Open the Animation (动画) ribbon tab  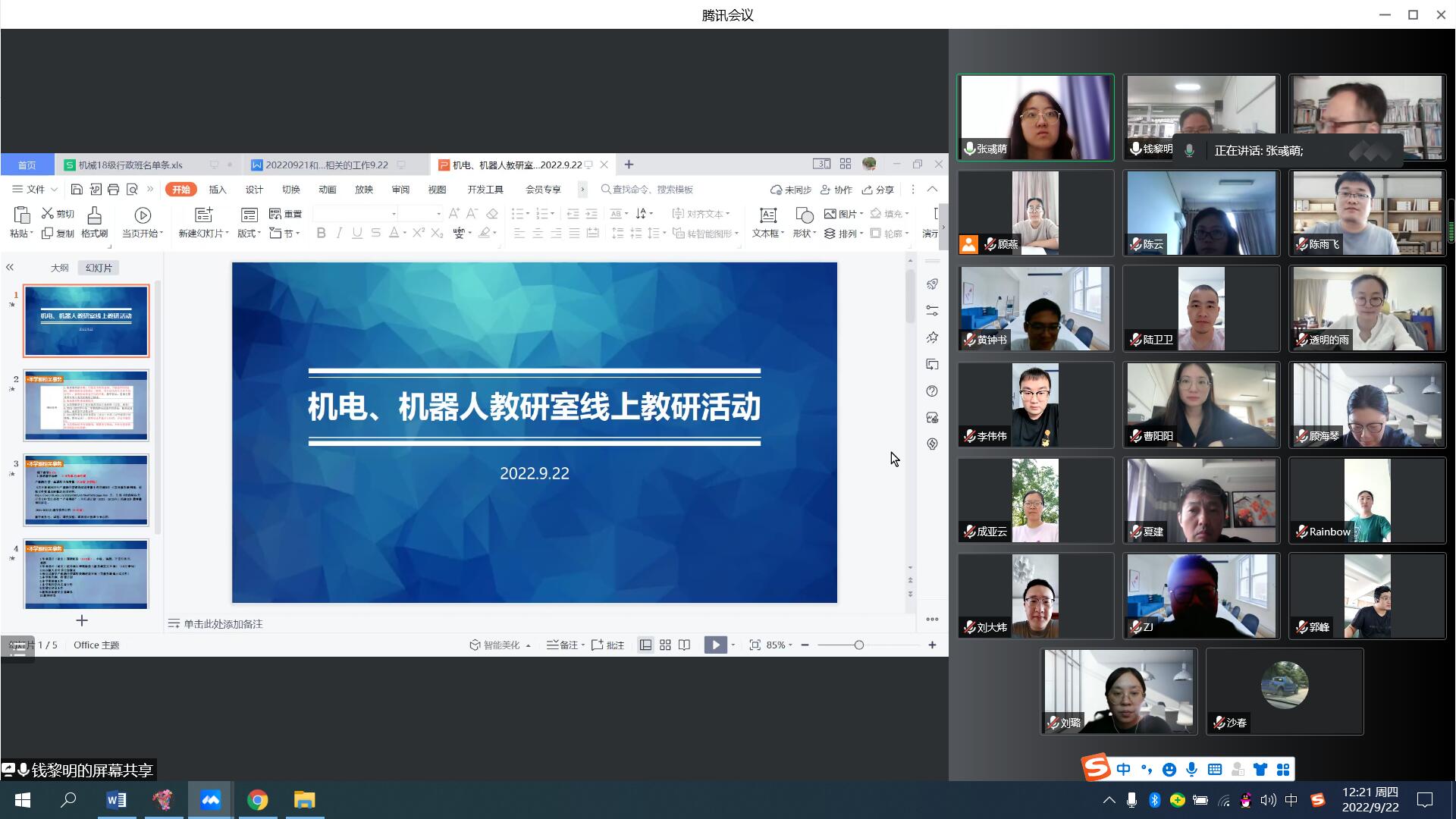(328, 190)
